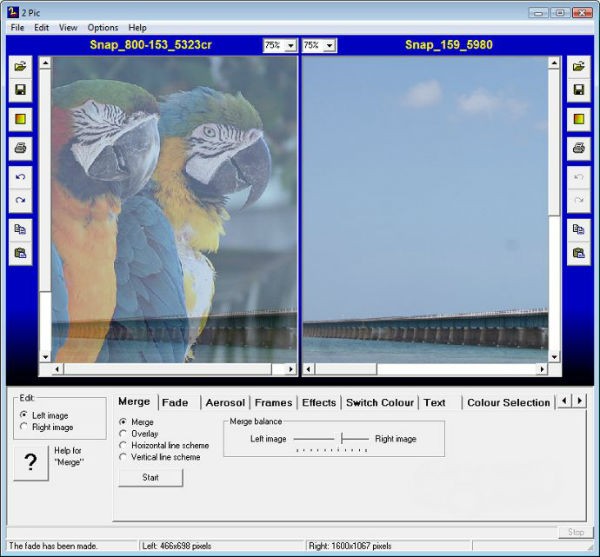The width and height of the screenshot is (600, 557).
Task: Switch to the Aerosol tab
Action: coord(224,403)
